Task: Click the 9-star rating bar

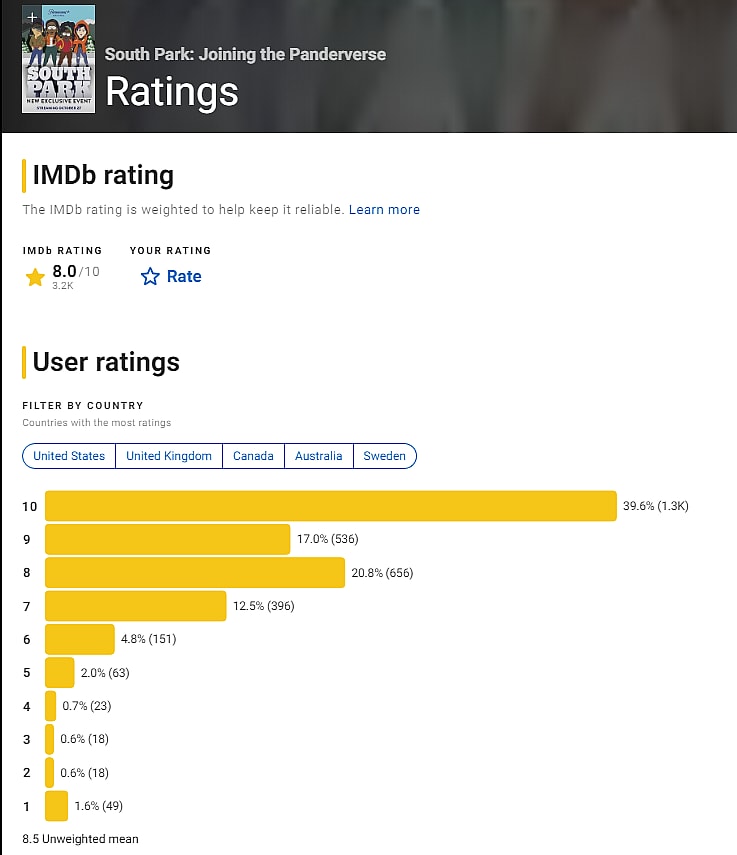Action: coord(167,539)
